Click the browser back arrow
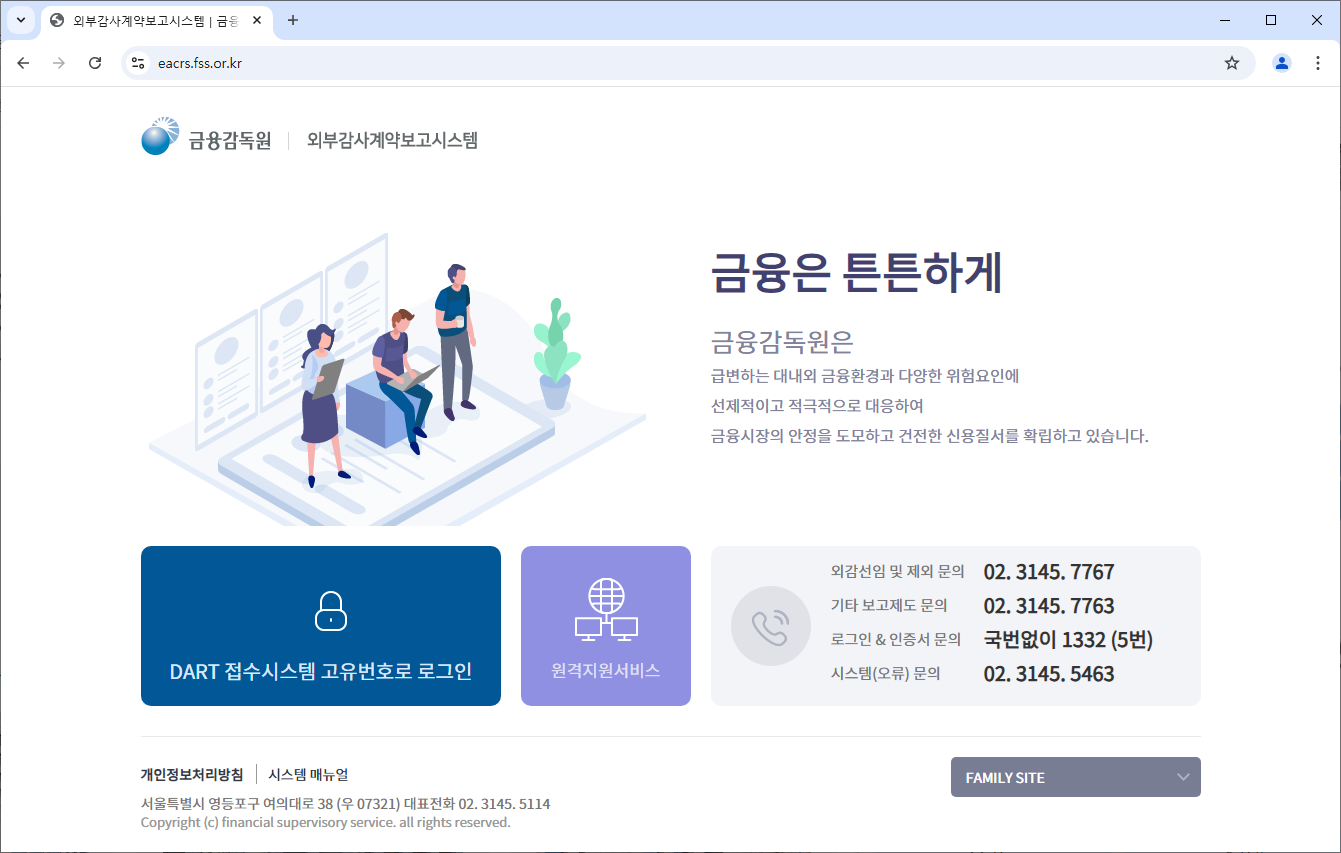1341x853 pixels. click(24, 63)
